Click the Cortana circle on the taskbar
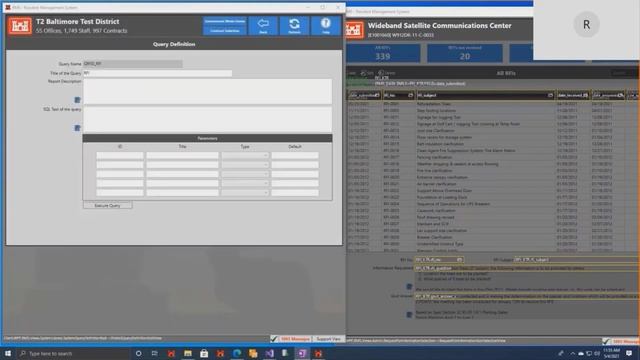This screenshot has height=360, width=640. coord(138,353)
